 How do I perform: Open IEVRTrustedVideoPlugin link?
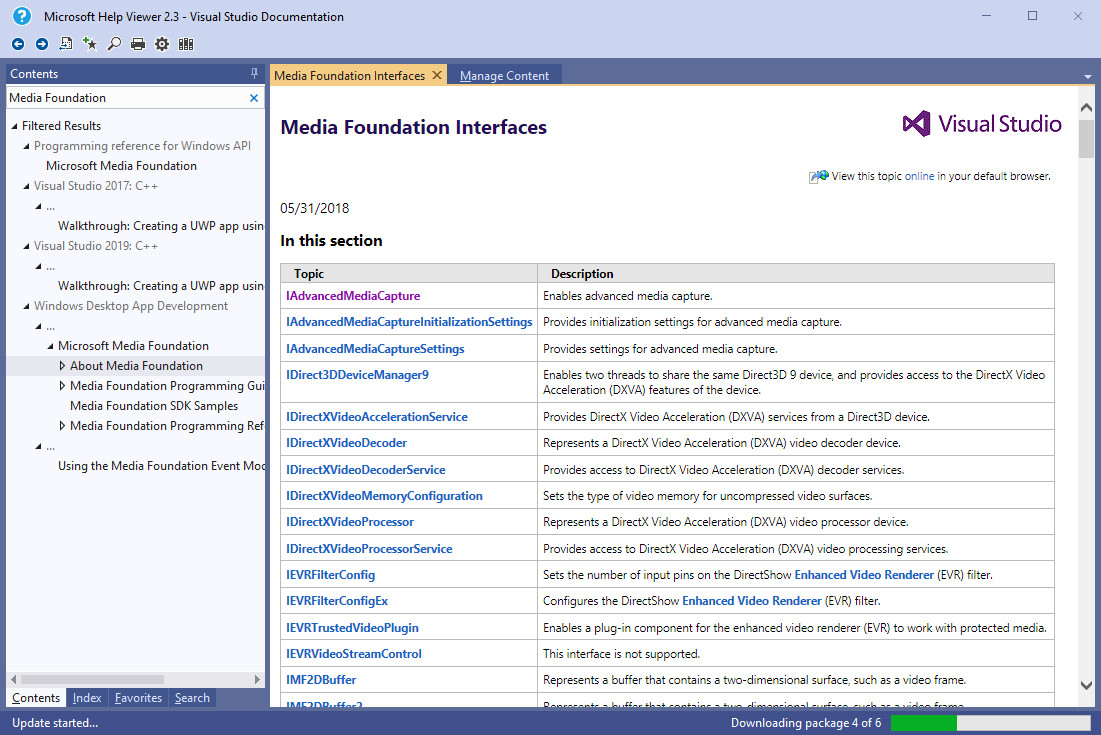tap(352, 628)
